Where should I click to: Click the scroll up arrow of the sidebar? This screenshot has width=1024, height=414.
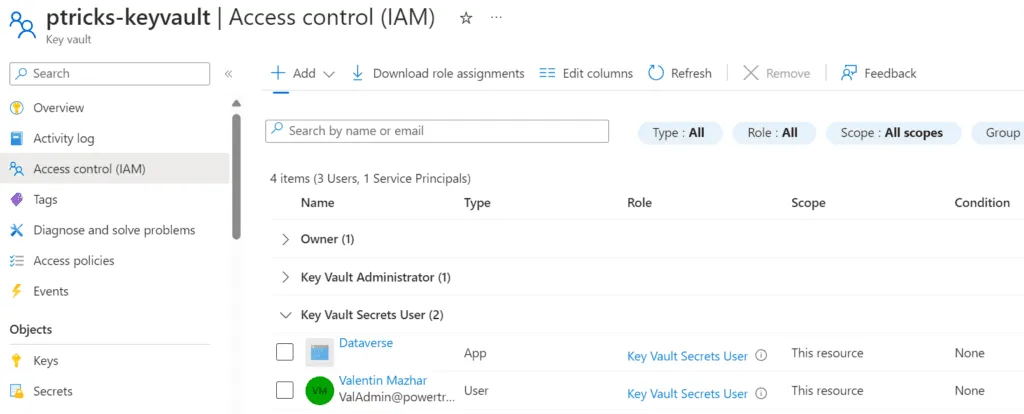pyautogui.click(x=236, y=103)
